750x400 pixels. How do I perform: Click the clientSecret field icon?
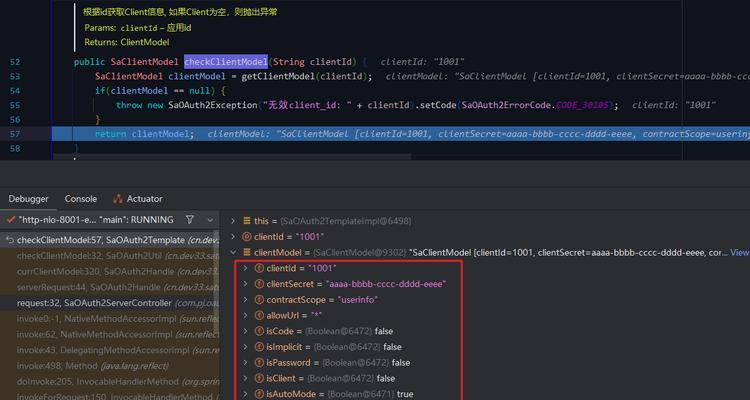tap(259, 284)
